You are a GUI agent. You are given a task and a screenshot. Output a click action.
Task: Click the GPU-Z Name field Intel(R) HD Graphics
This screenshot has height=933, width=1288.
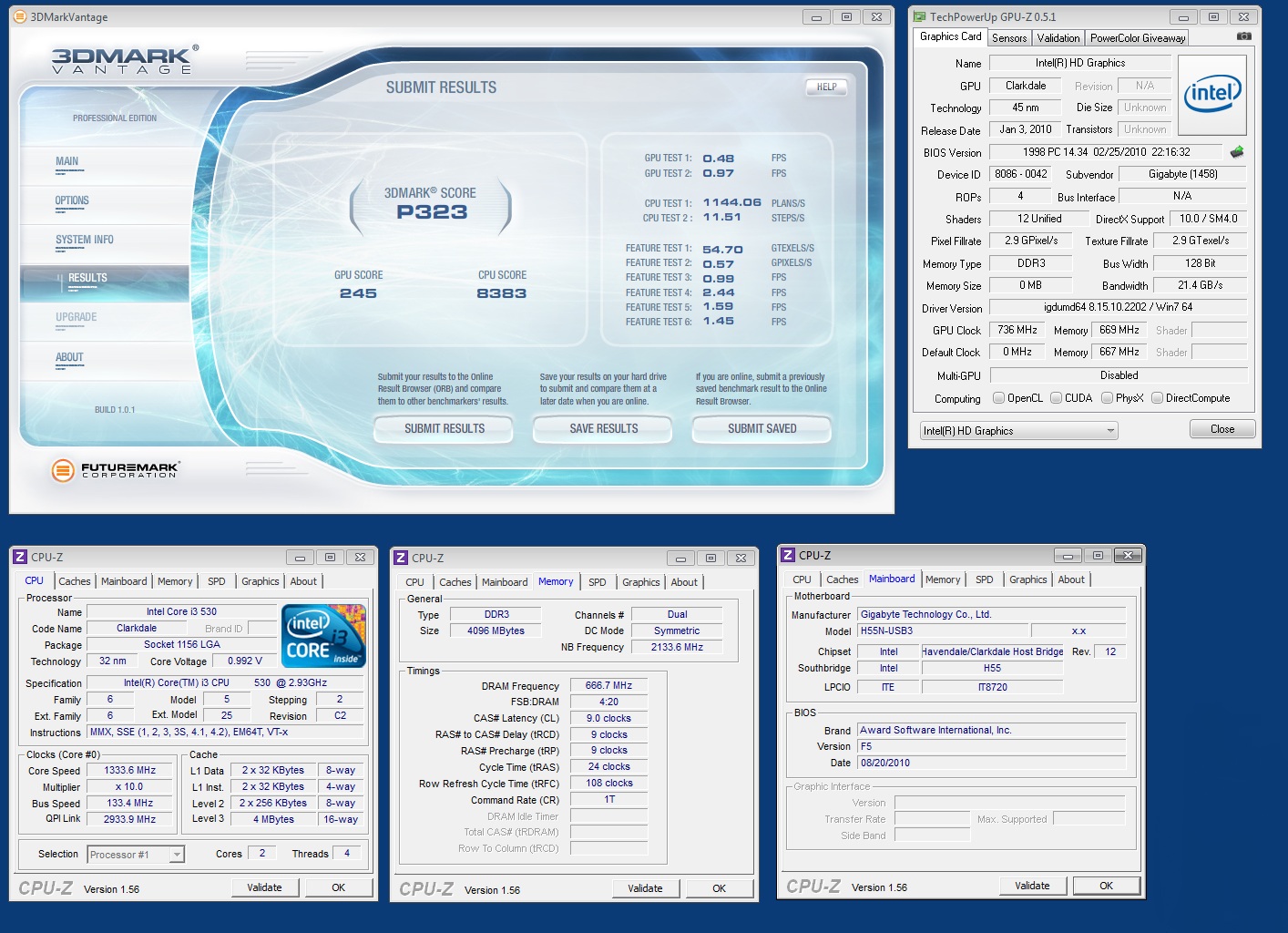click(1080, 63)
